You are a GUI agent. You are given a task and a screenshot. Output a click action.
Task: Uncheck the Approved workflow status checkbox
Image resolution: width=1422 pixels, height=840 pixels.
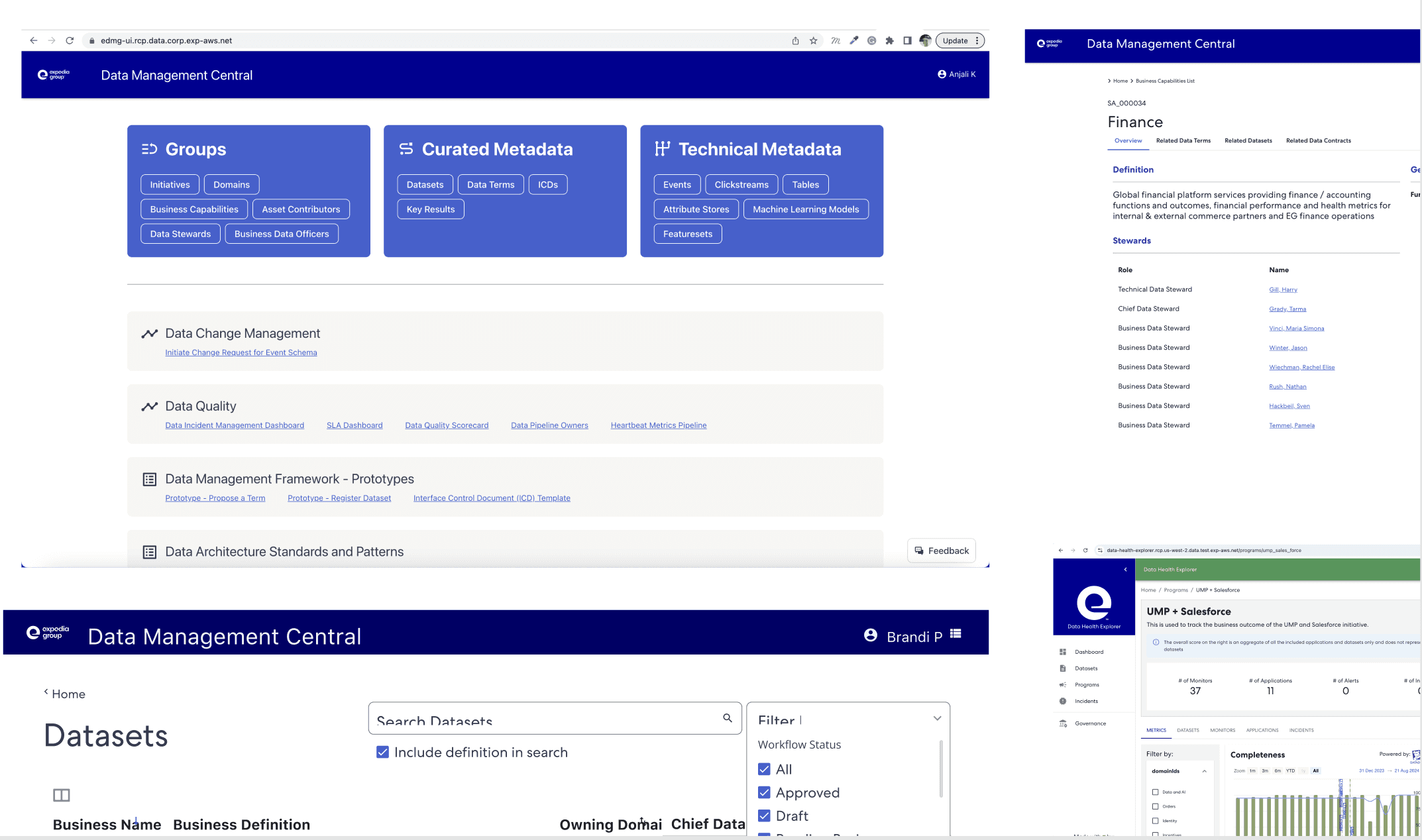764,792
